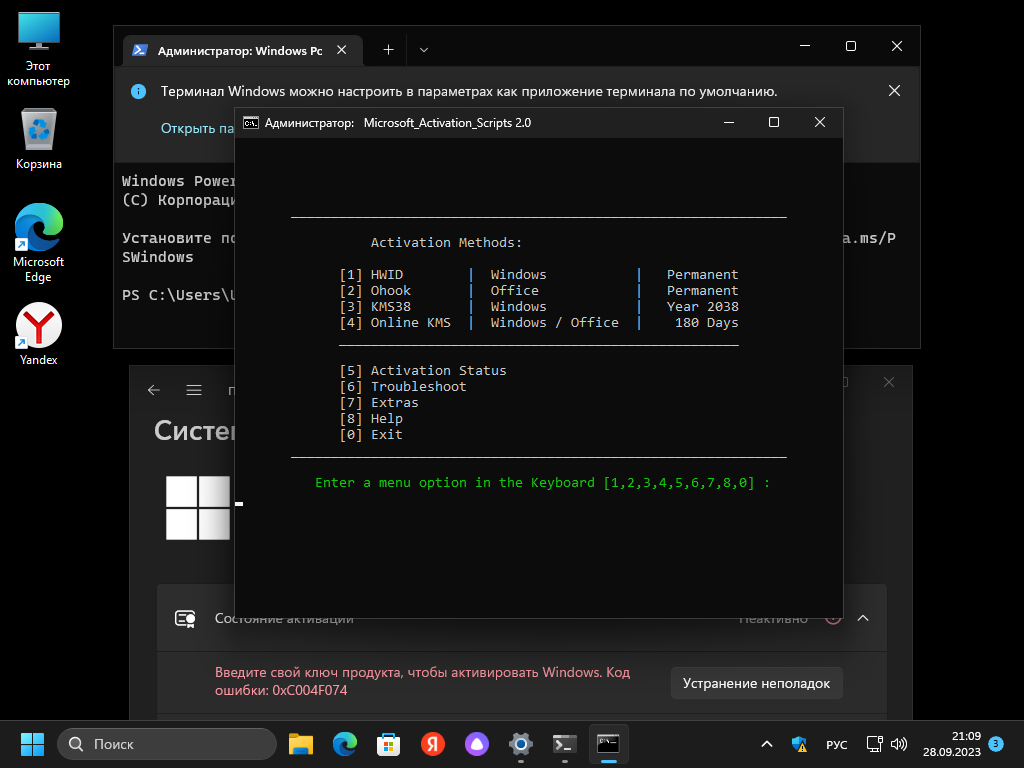
Task: Add a new terminal tab
Action: point(389,50)
